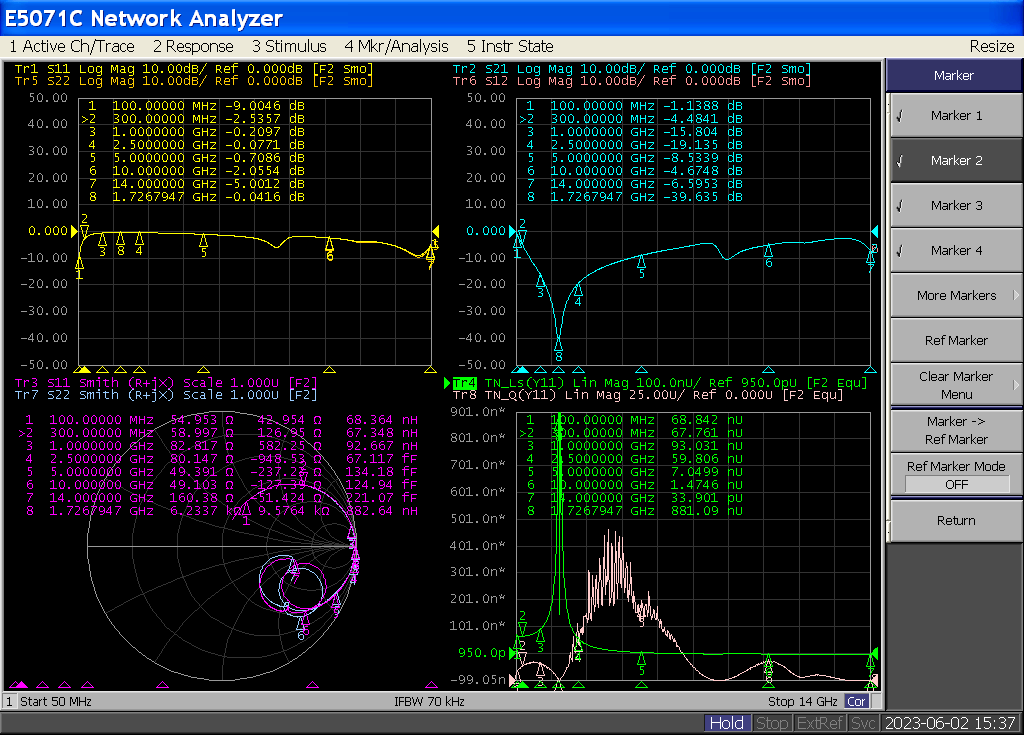The height and width of the screenshot is (735, 1024).
Task: Click the Marker softkey menu title
Action: click(953, 76)
